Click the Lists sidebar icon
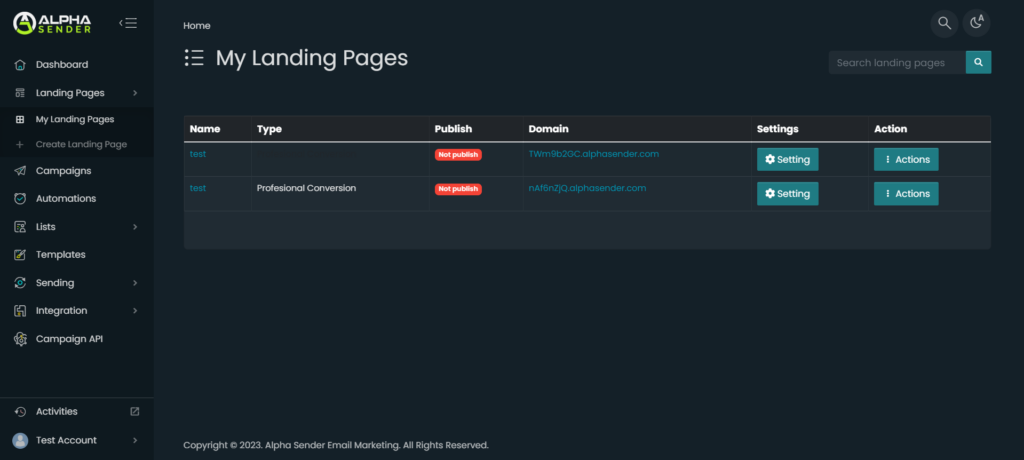 pyautogui.click(x=20, y=227)
